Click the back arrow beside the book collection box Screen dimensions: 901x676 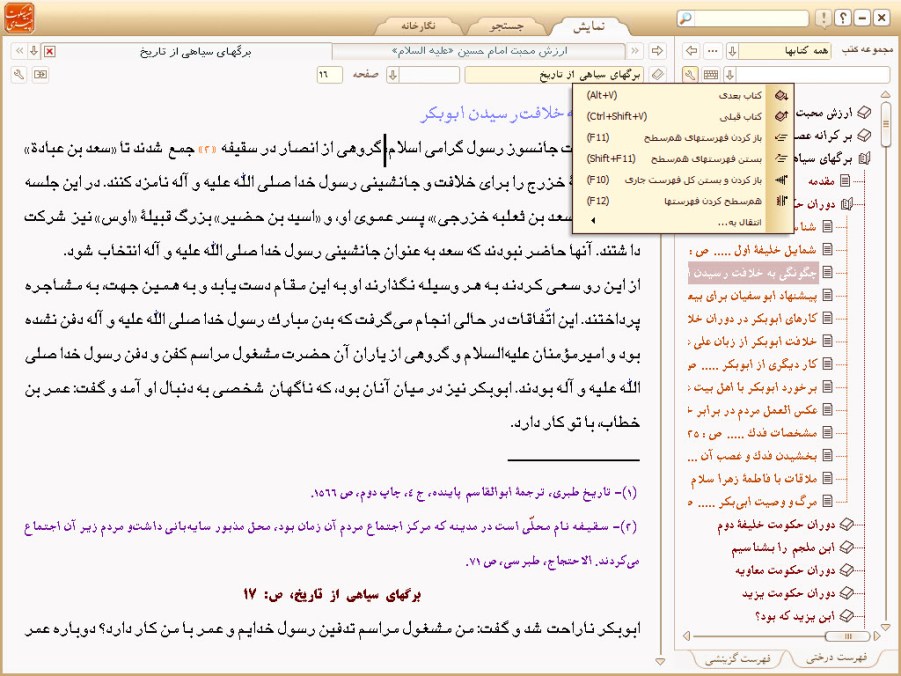tap(692, 51)
